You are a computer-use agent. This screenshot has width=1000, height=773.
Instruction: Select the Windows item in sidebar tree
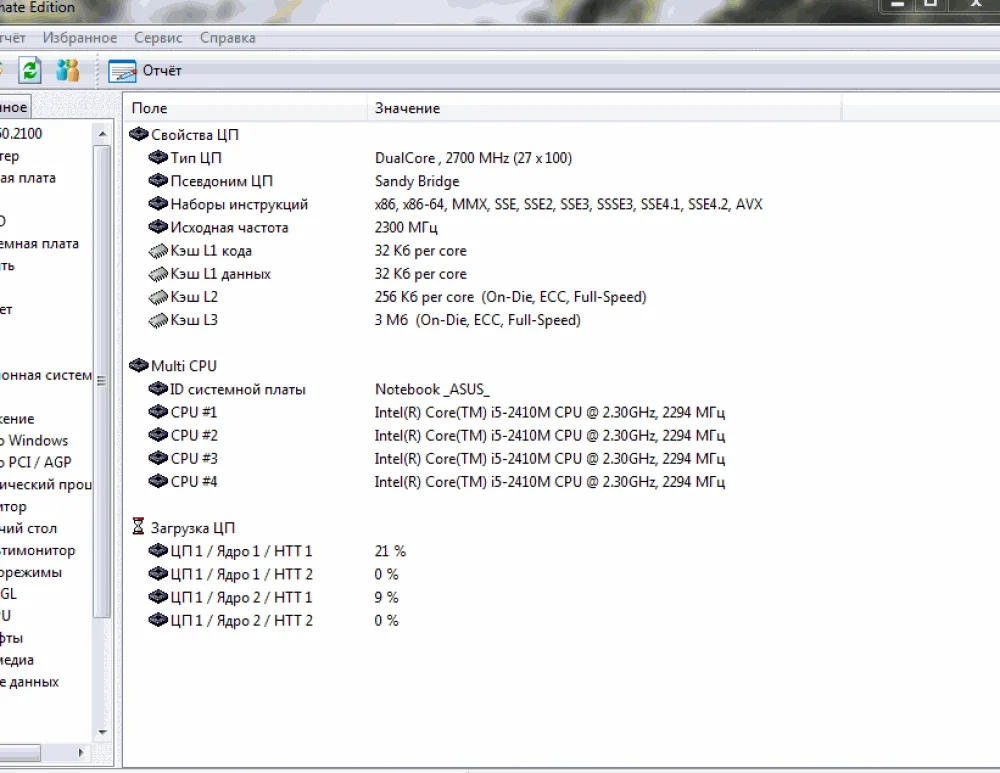[34, 440]
